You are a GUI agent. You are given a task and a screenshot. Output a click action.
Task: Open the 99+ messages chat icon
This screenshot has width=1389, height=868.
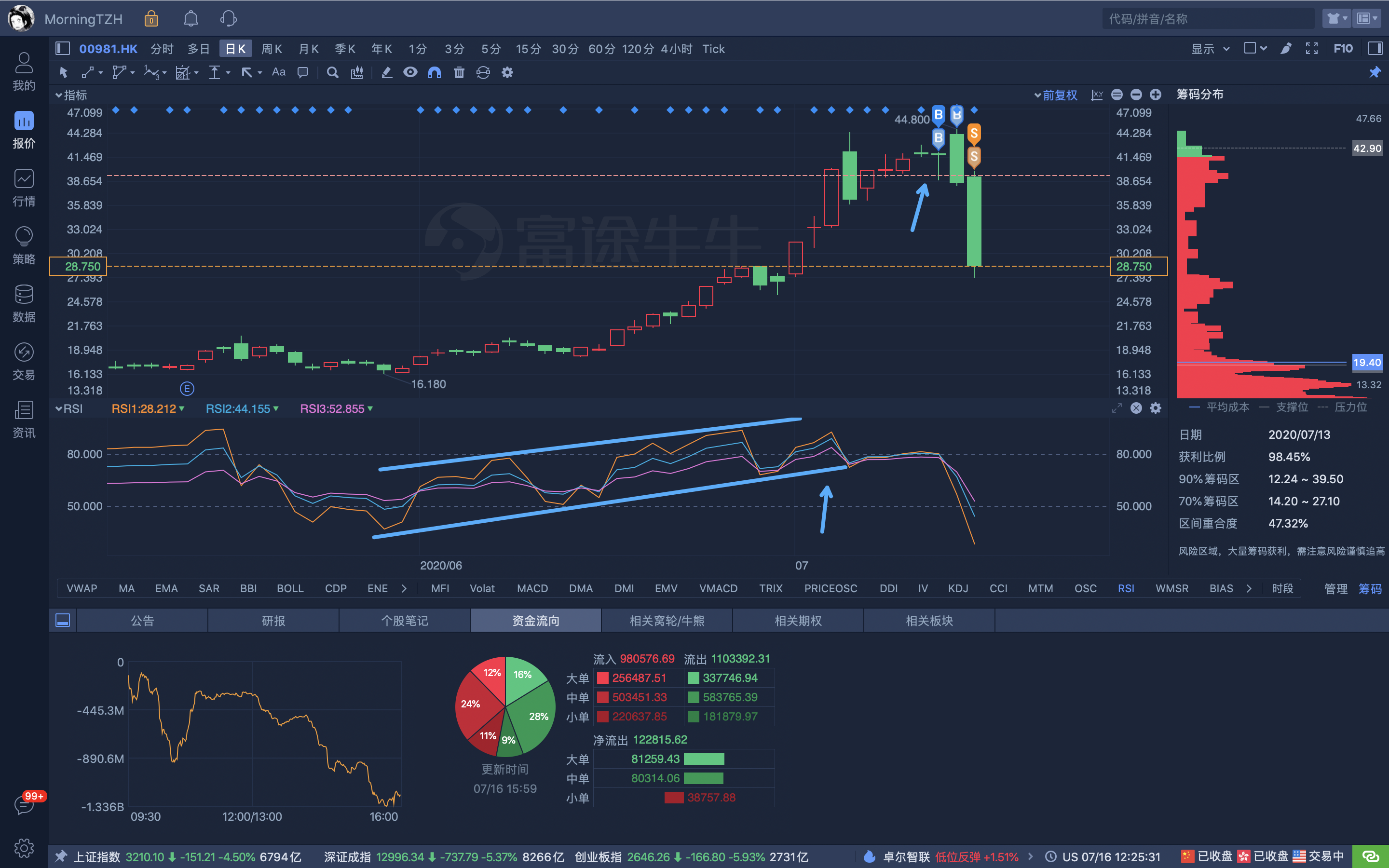pyautogui.click(x=24, y=805)
